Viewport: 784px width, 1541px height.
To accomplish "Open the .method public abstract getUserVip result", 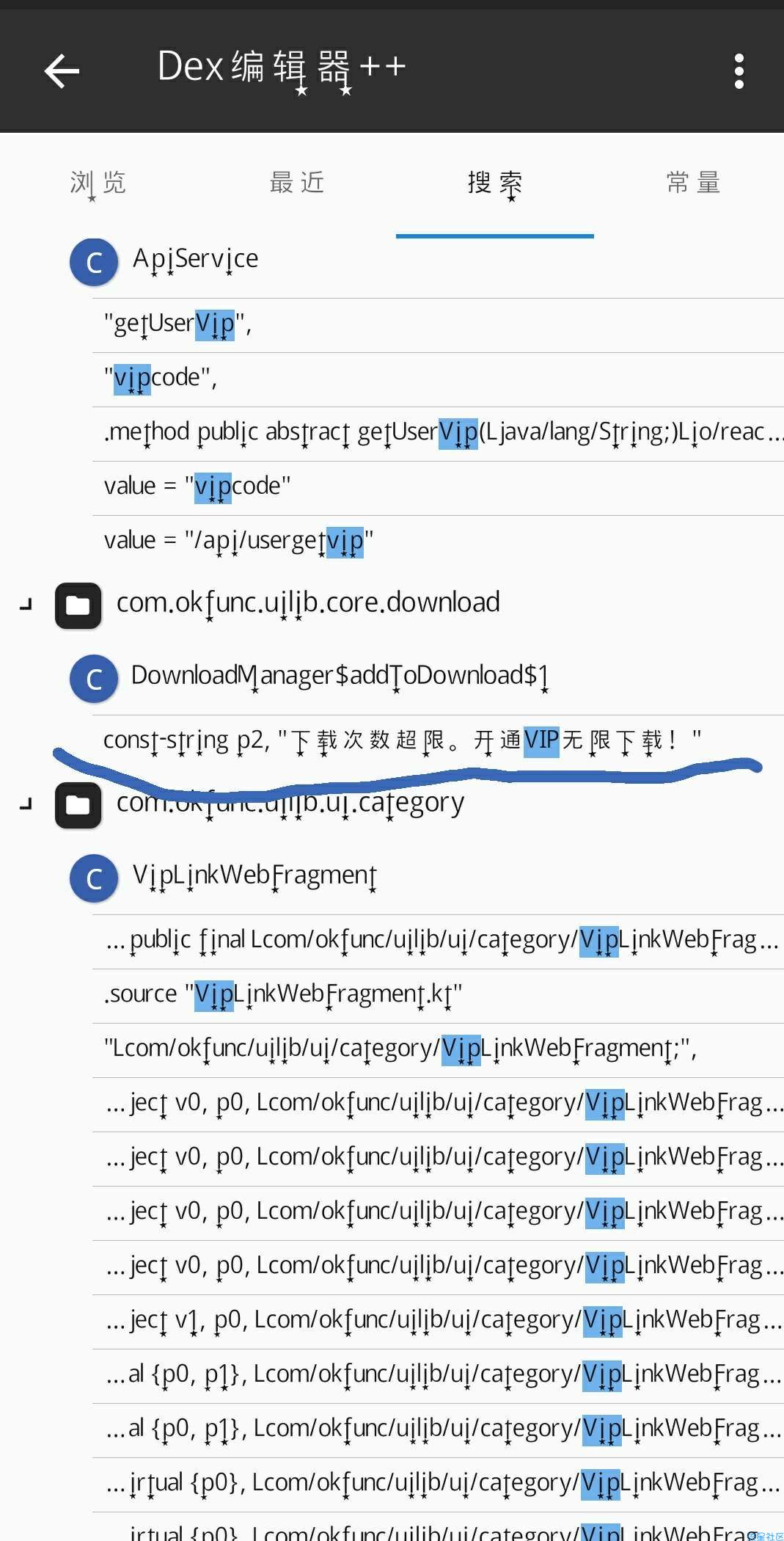I will [x=438, y=434].
